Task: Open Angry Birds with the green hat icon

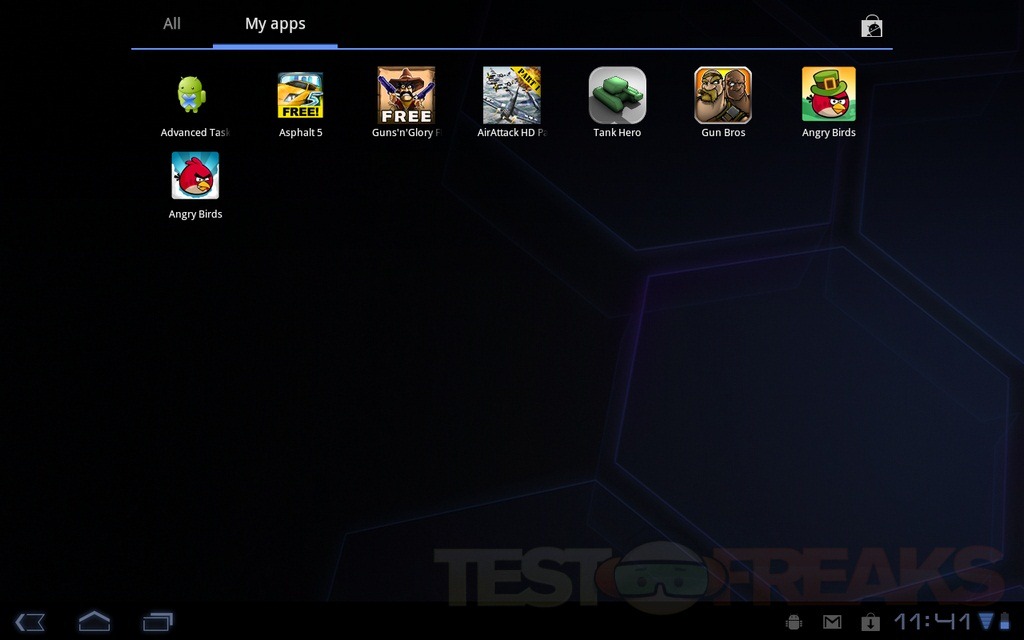Action: point(828,96)
